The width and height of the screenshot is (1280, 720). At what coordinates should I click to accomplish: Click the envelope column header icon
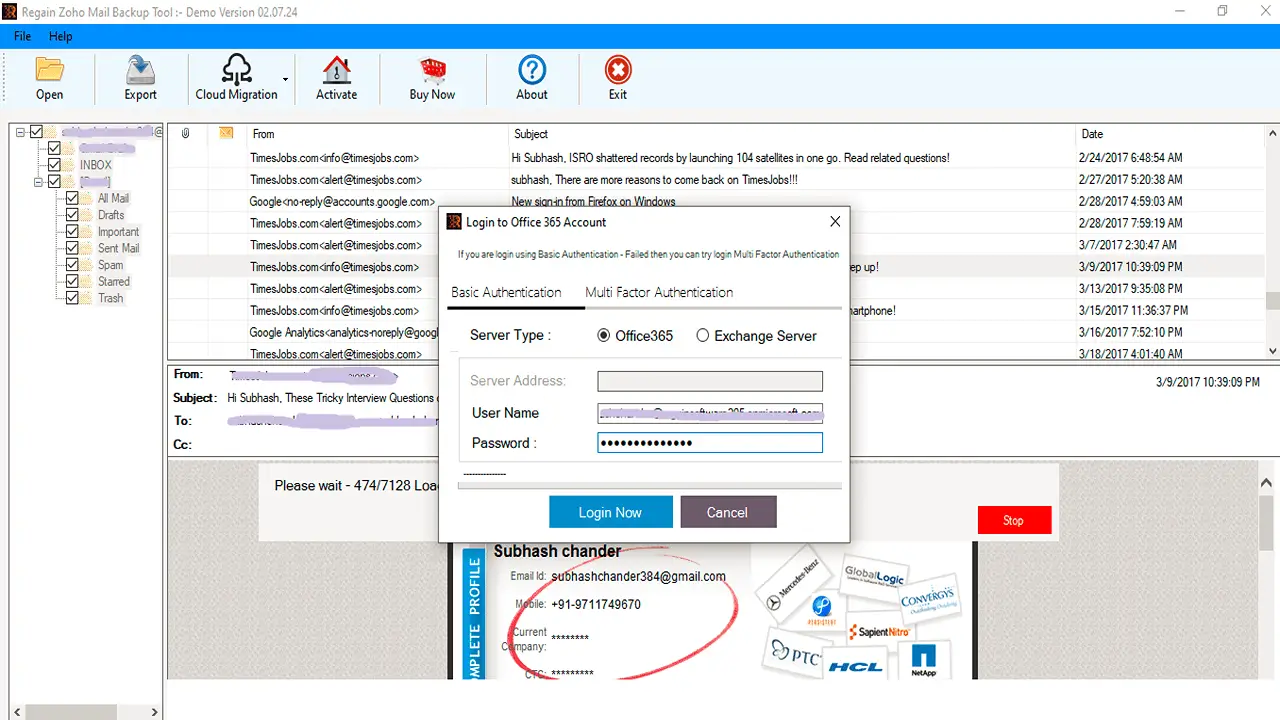pos(226,133)
